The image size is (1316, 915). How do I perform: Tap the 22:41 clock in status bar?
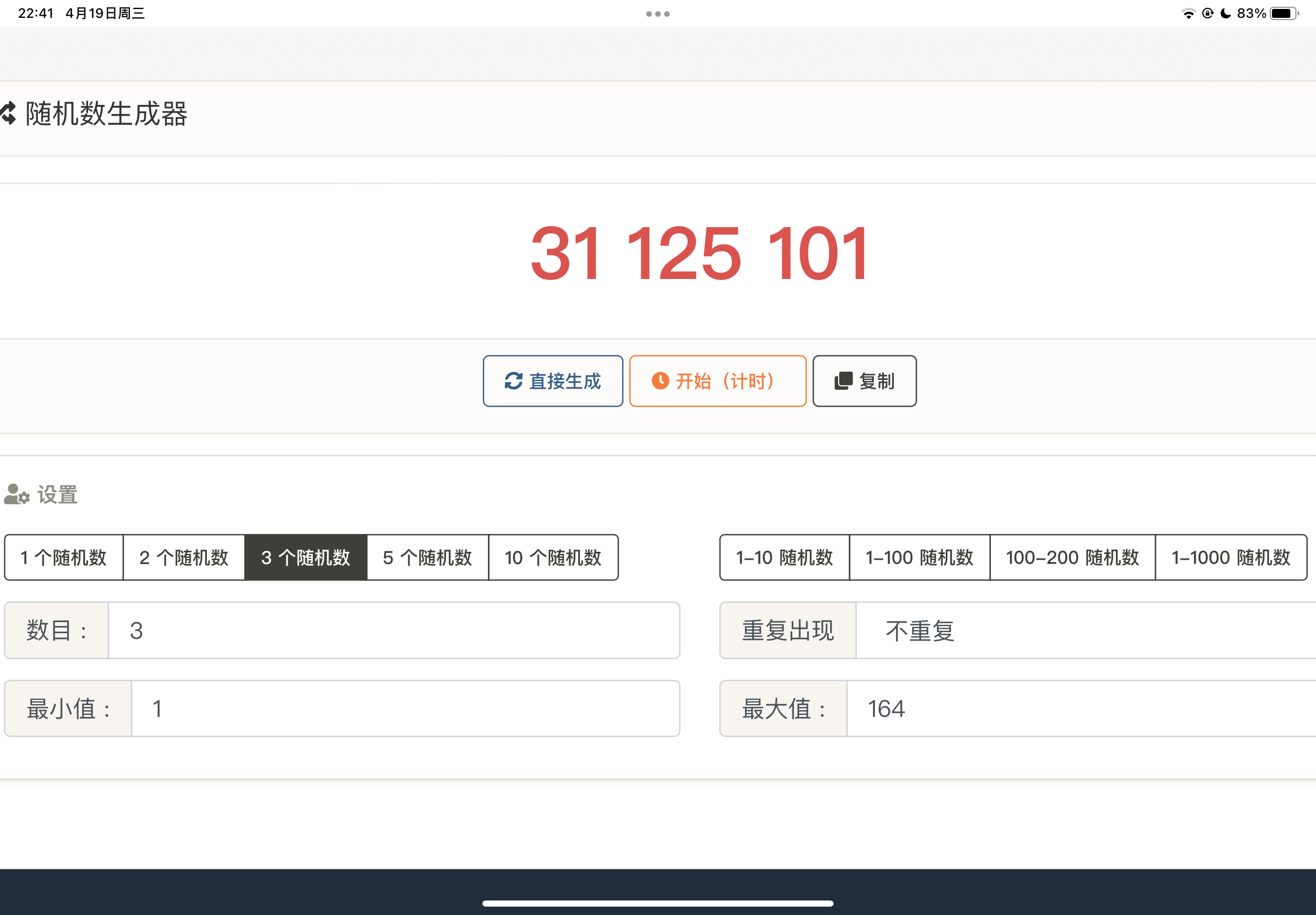point(36,13)
